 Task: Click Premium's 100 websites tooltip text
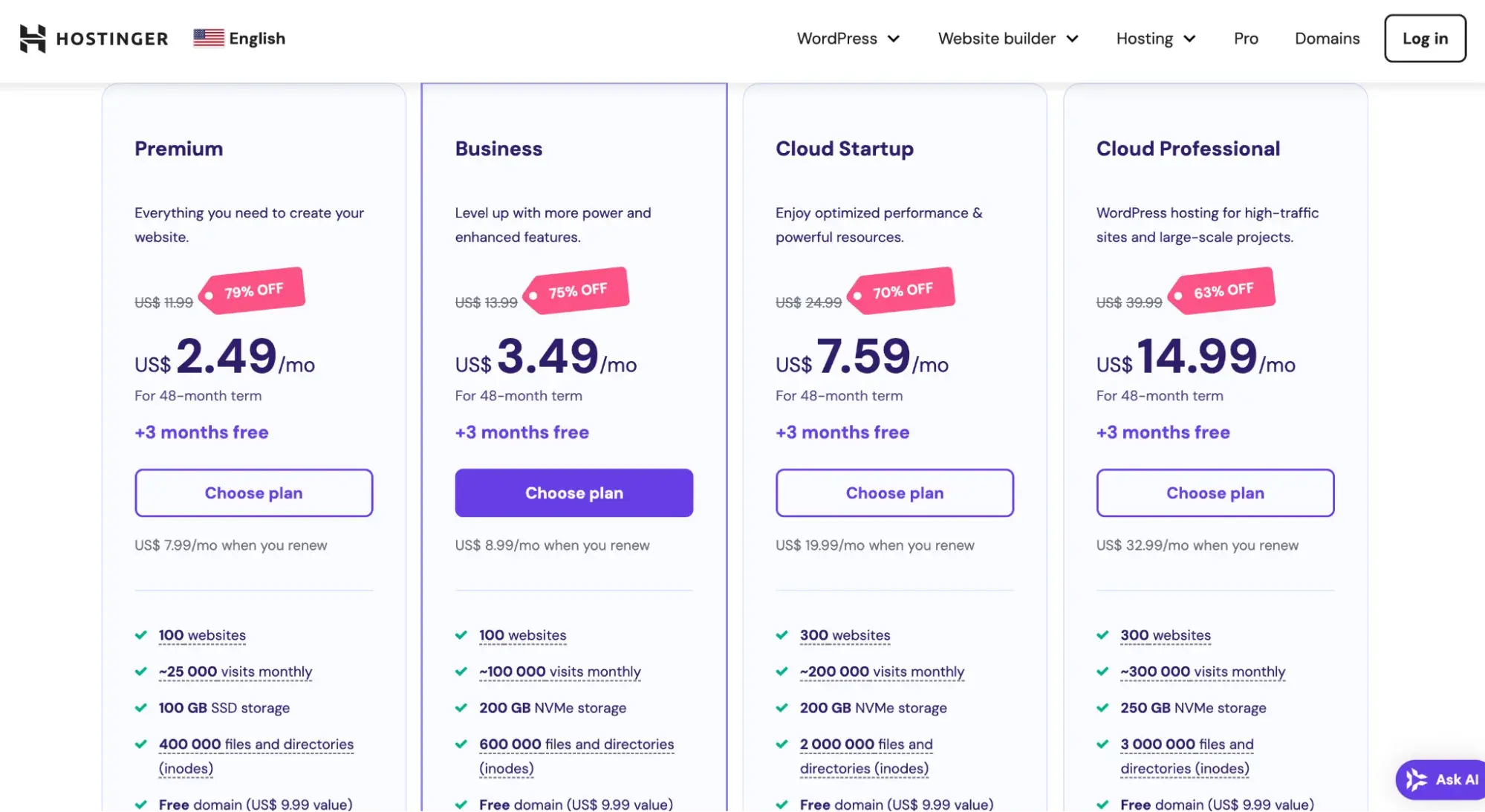(202, 635)
